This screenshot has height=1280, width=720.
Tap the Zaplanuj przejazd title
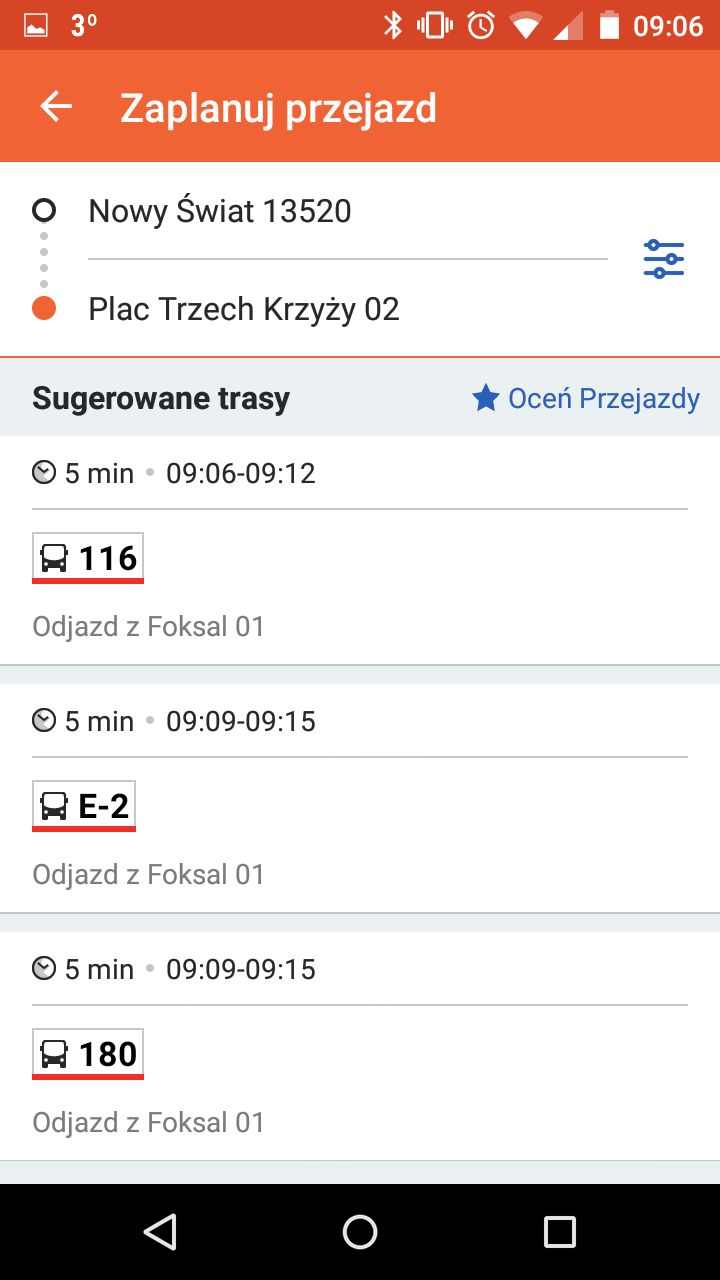click(x=278, y=108)
